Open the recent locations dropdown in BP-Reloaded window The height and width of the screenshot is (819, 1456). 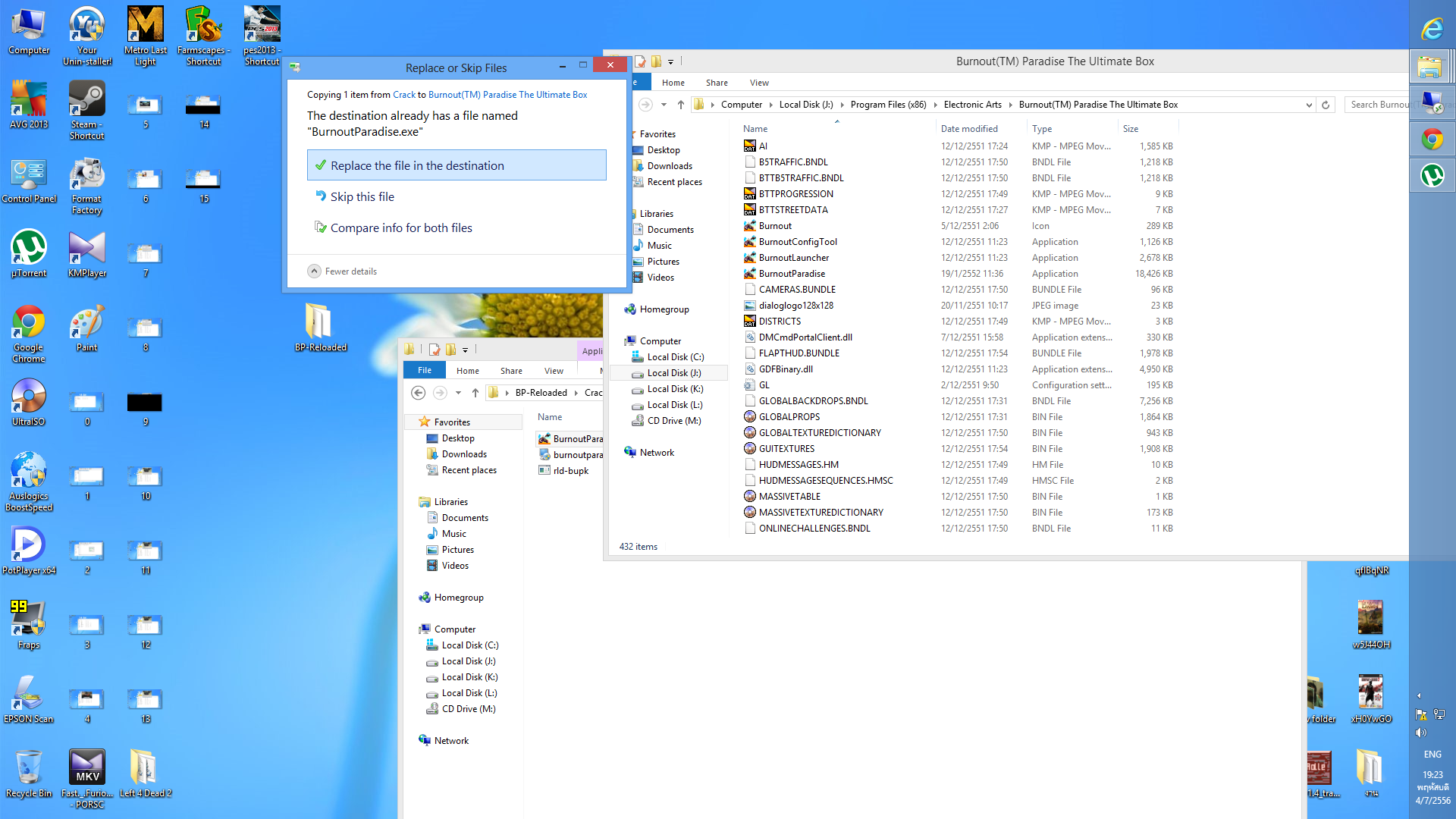tap(458, 393)
